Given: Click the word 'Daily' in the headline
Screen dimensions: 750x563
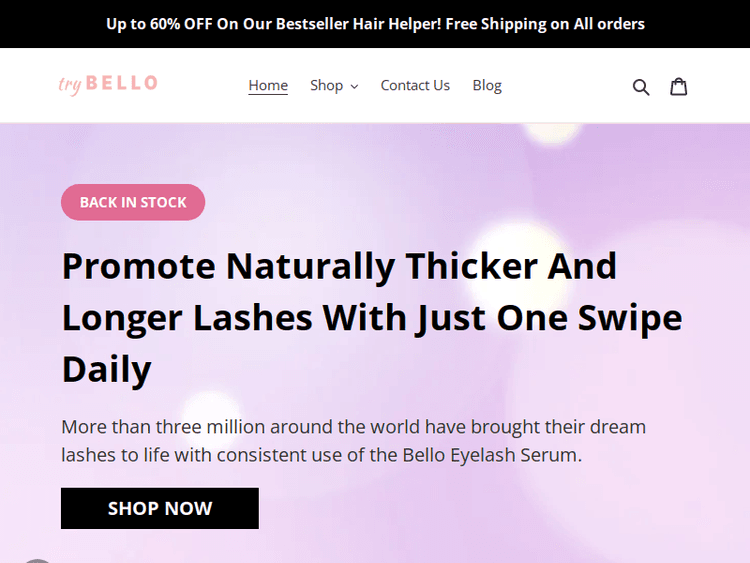Looking at the screenshot, I should (107, 369).
